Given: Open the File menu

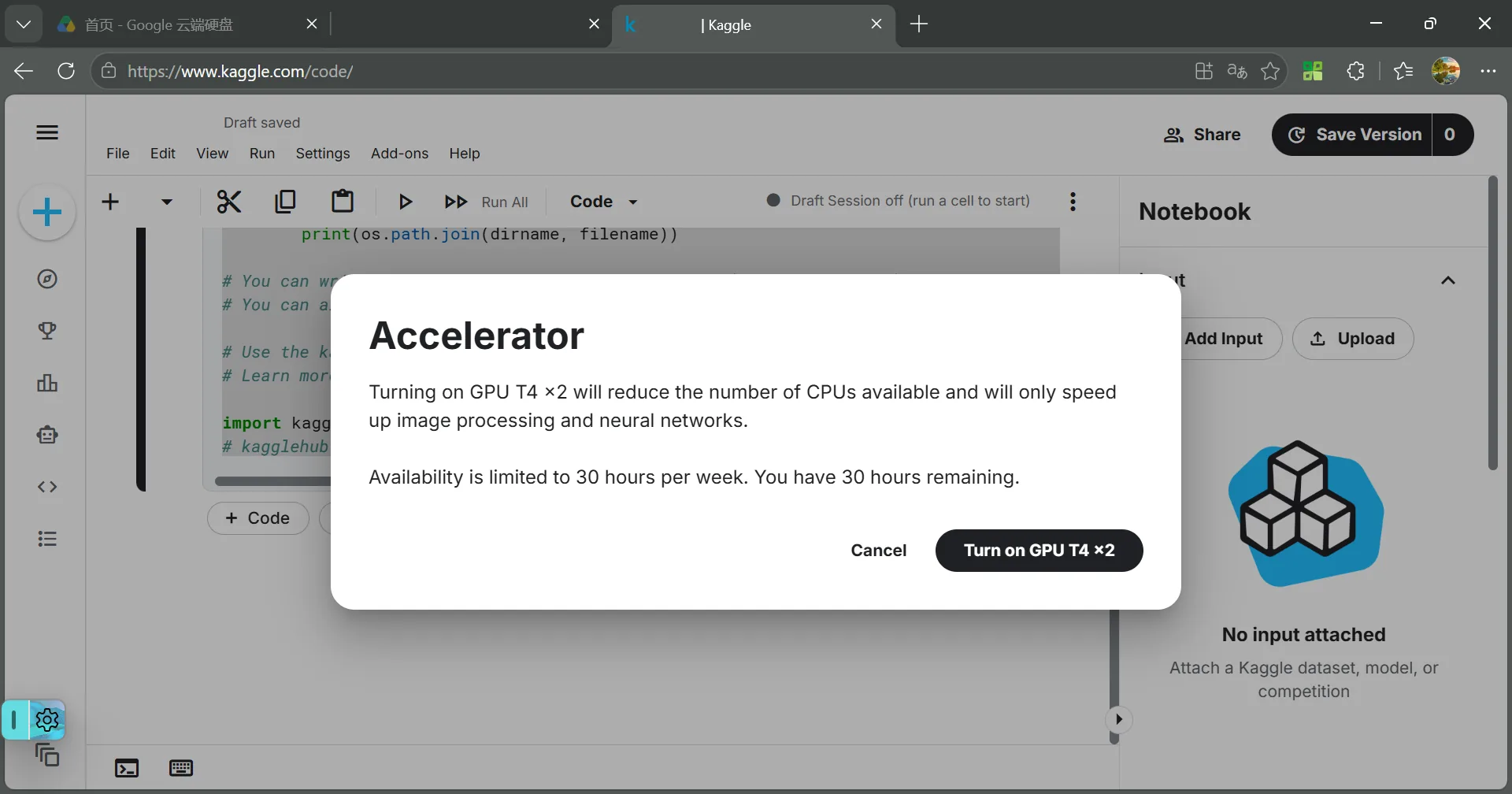Looking at the screenshot, I should point(118,154).
